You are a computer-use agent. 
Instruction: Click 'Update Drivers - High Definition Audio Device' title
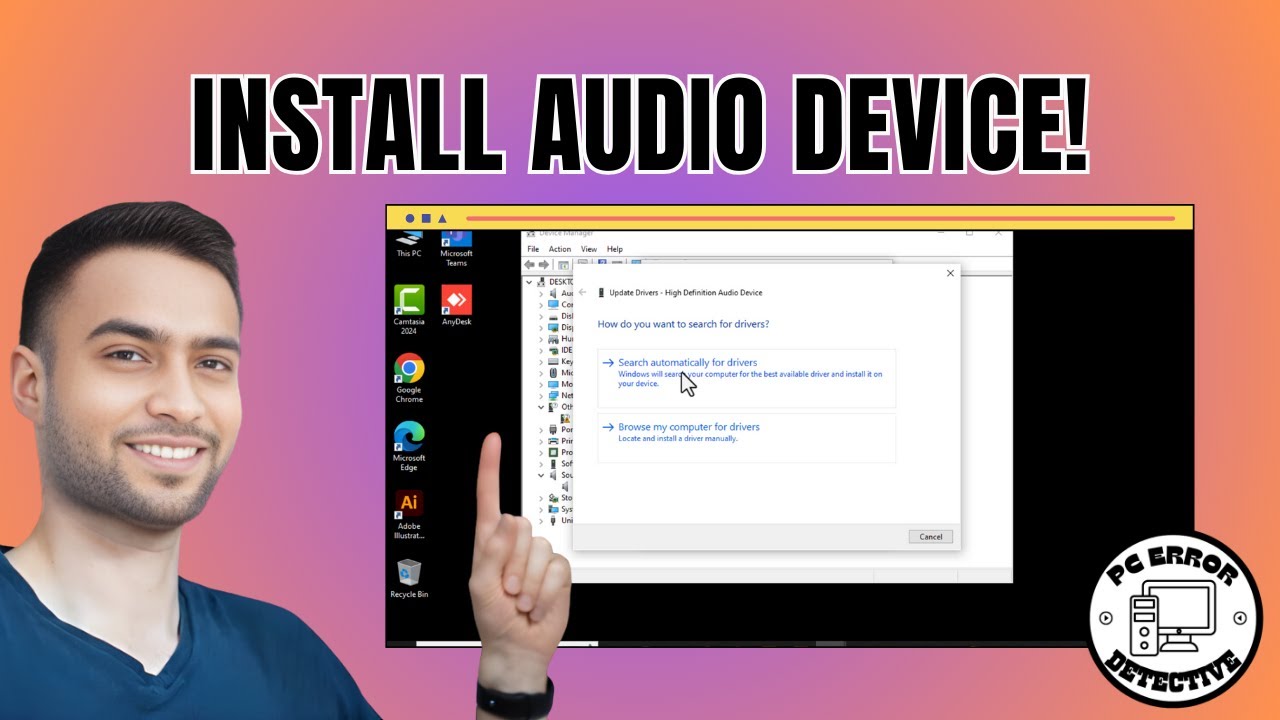[x=686, y=293]
